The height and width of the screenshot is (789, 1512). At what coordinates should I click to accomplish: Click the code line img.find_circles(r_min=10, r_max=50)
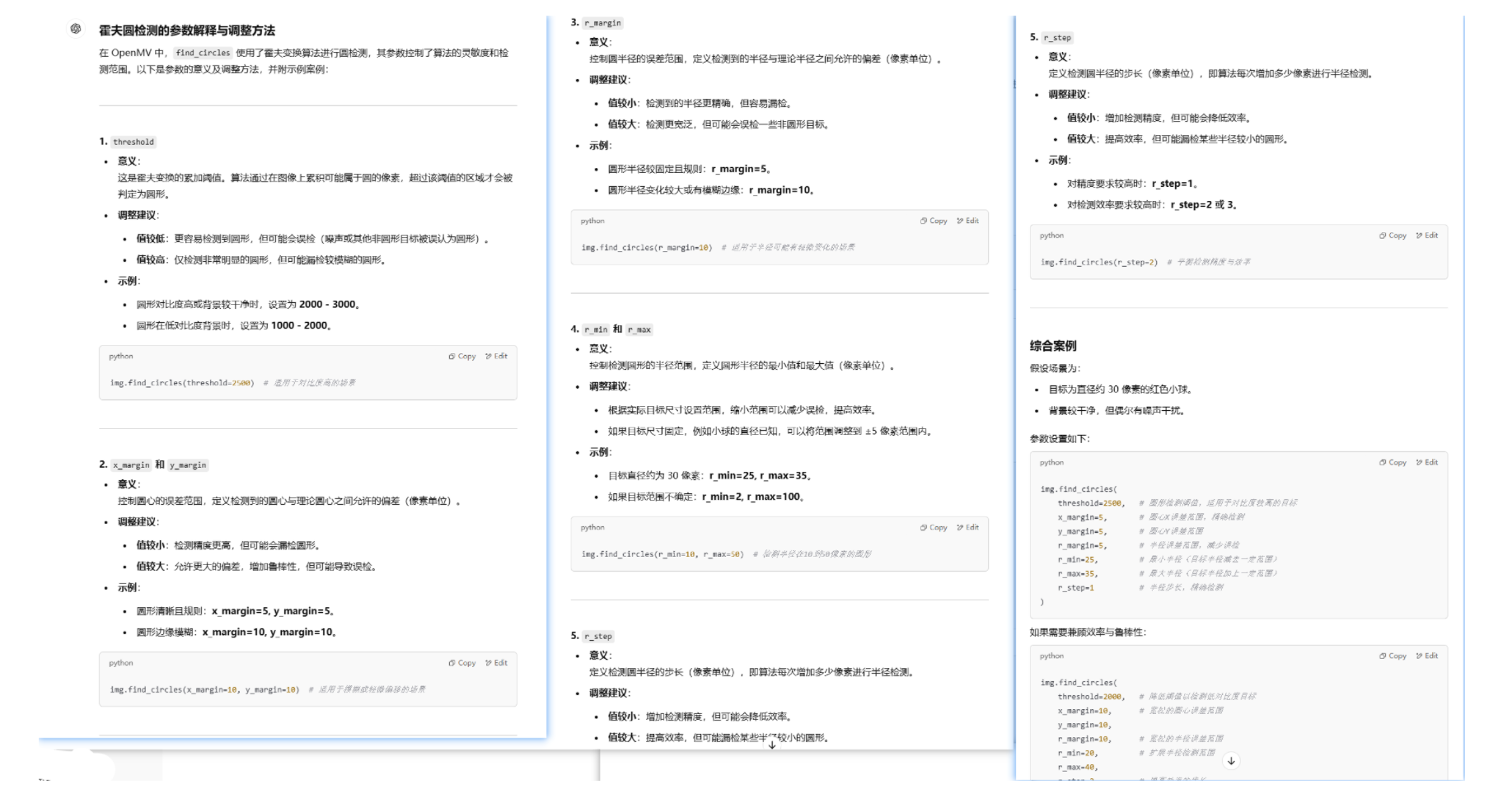tap(662, 554)
